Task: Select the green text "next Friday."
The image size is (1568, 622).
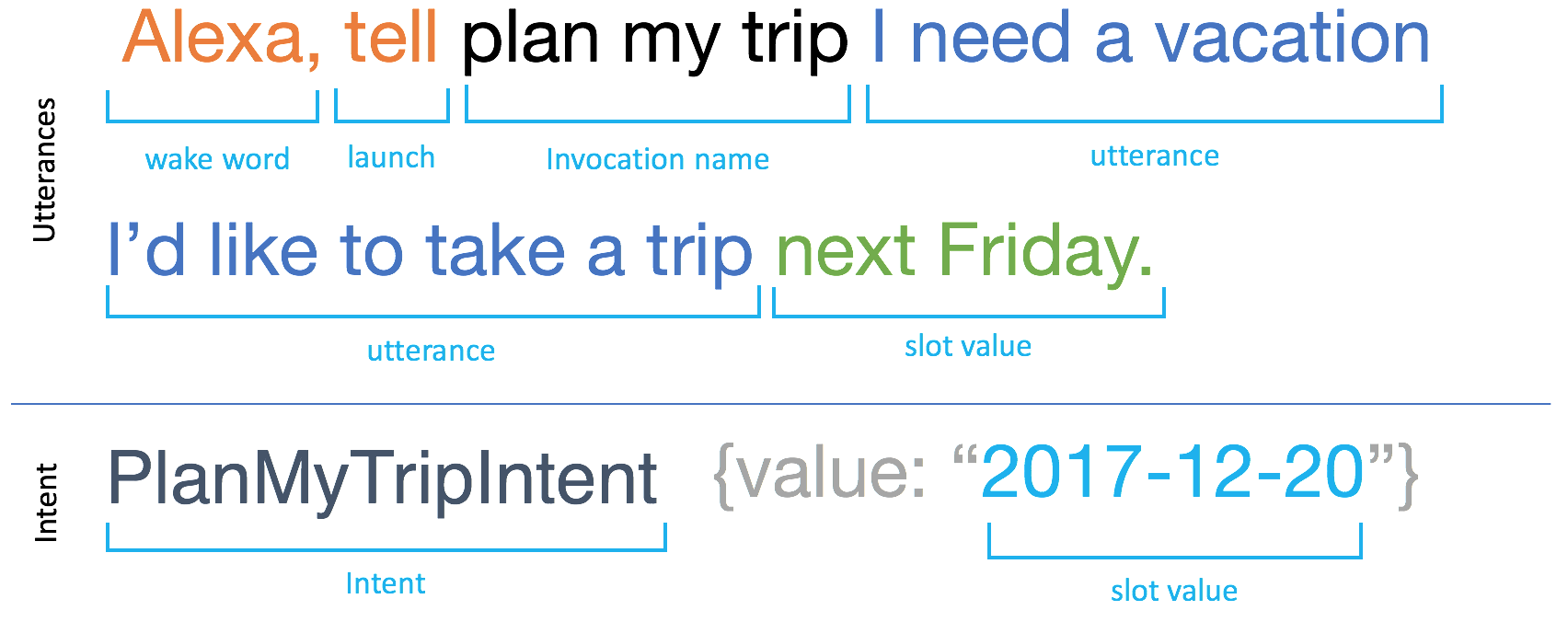Action: (x=964, y=251)
